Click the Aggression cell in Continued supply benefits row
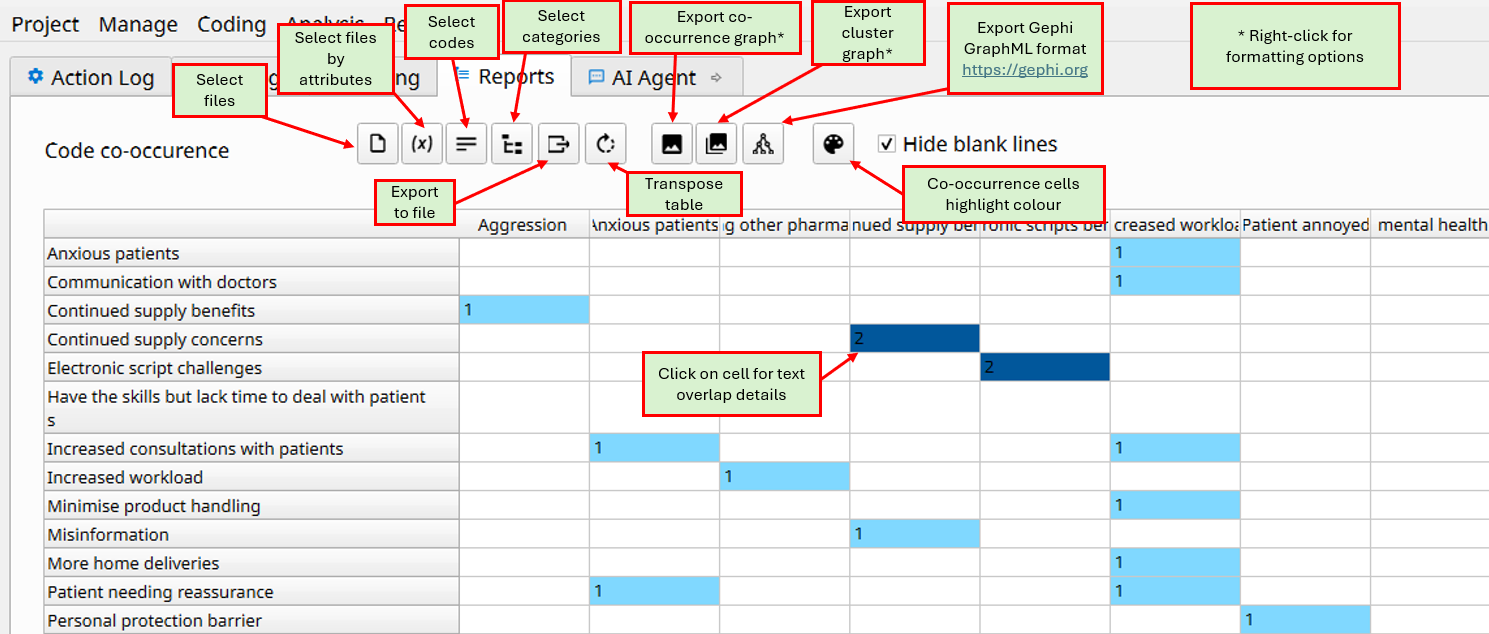 pos(524,310)
